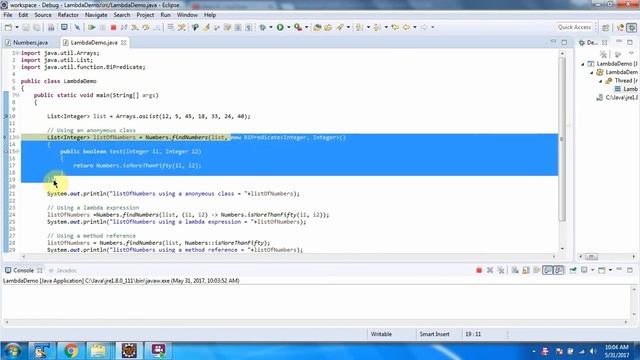Click the New file toolbar icon
The width and height of the screenshot is (640, 360).
(8, 27)
